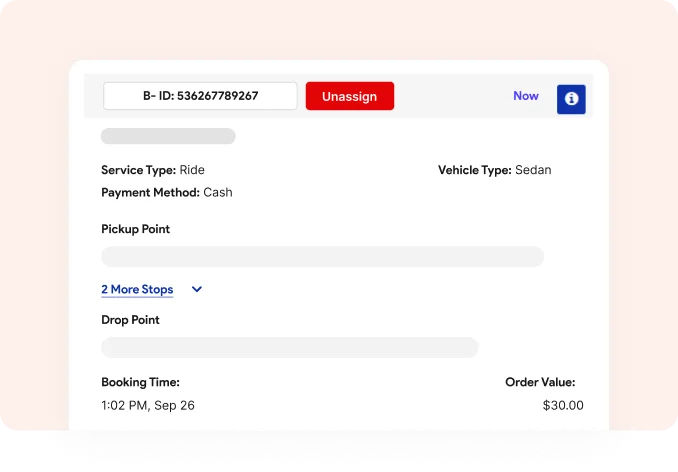Click the Booking Time: label
The image size is (678, 472).
tap(140, 382)
